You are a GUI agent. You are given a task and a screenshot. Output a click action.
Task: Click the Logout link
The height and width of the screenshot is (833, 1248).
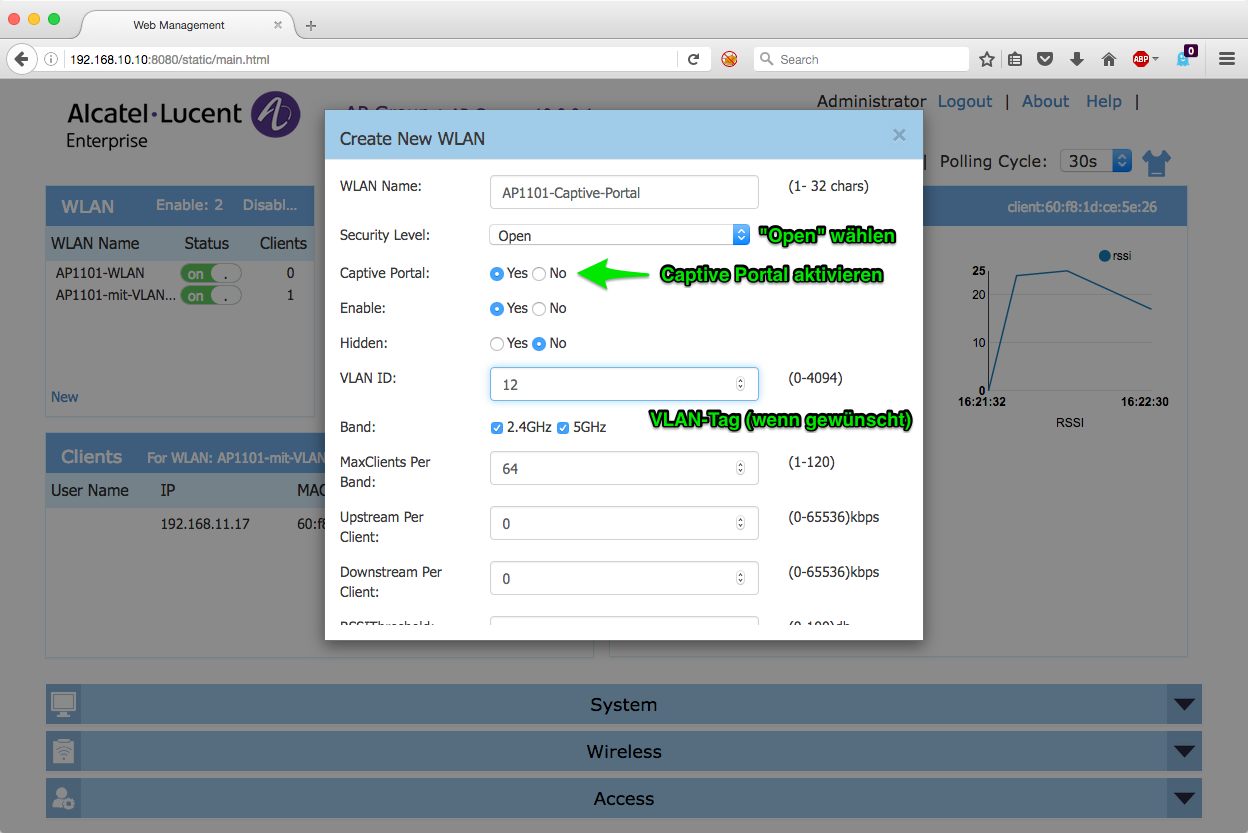(964, 101)
